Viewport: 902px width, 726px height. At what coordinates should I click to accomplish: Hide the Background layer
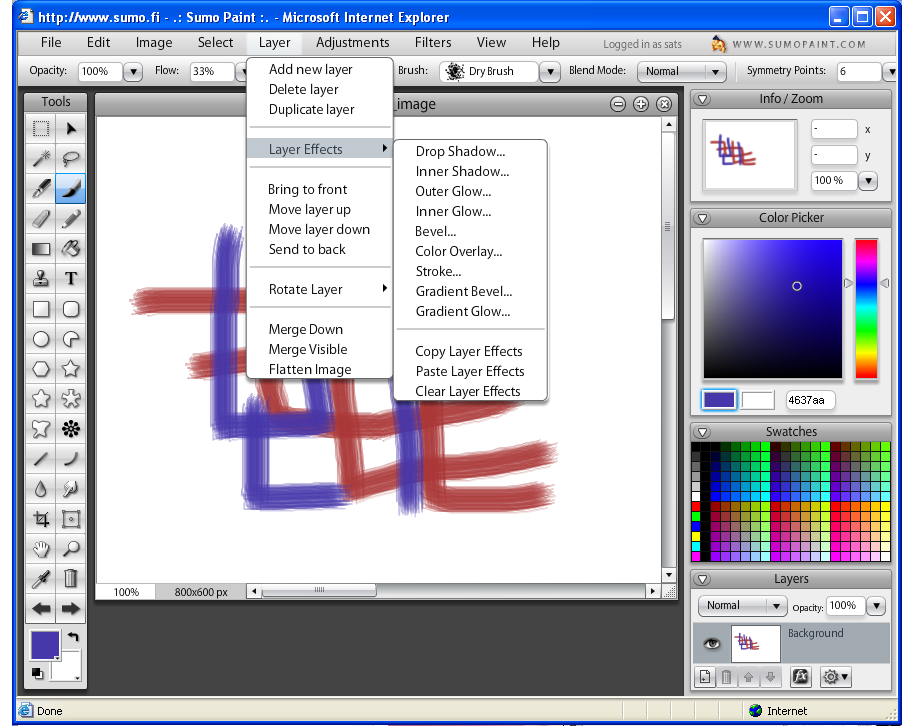tap(712, 643)
